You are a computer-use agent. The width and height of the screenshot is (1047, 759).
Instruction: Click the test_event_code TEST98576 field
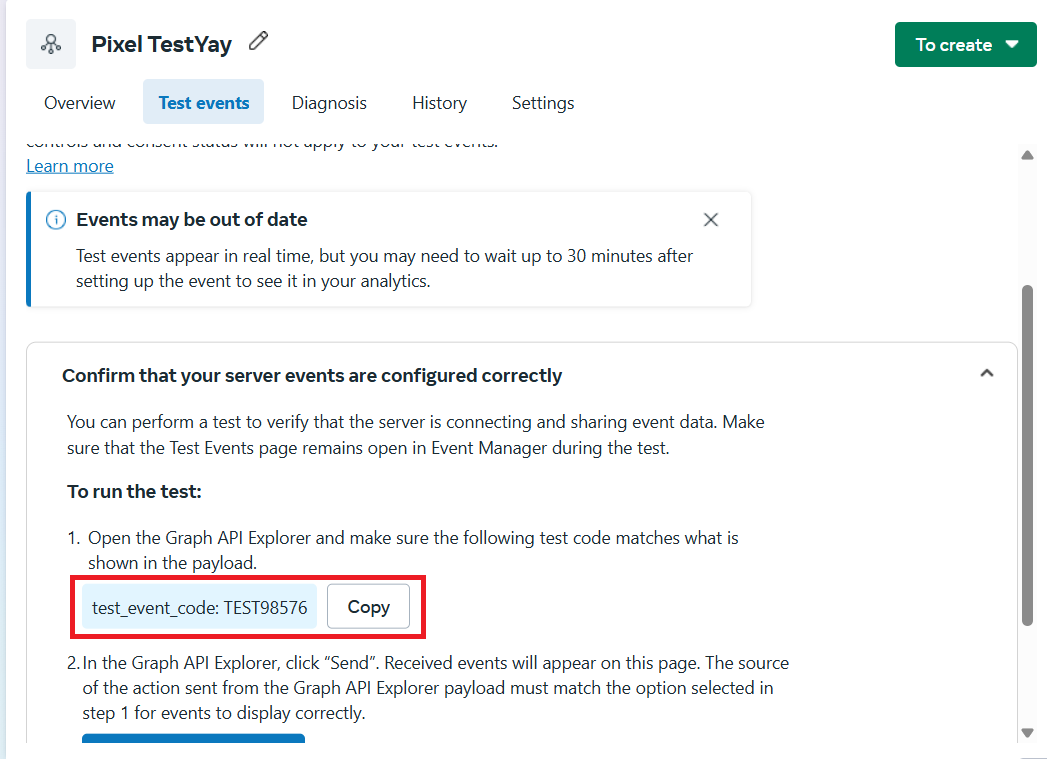[x=200, y=607]
